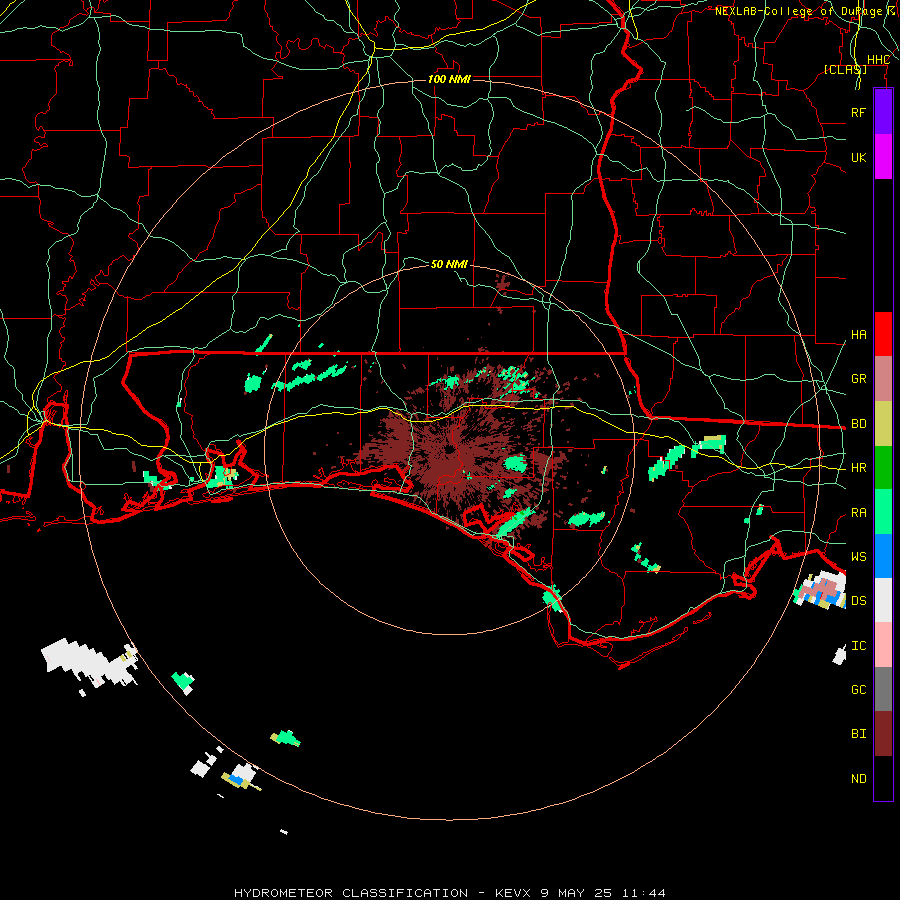The width and height of the screenshot is (900, 900).
Task: Click the IC legend label
Action: (858, 646)
